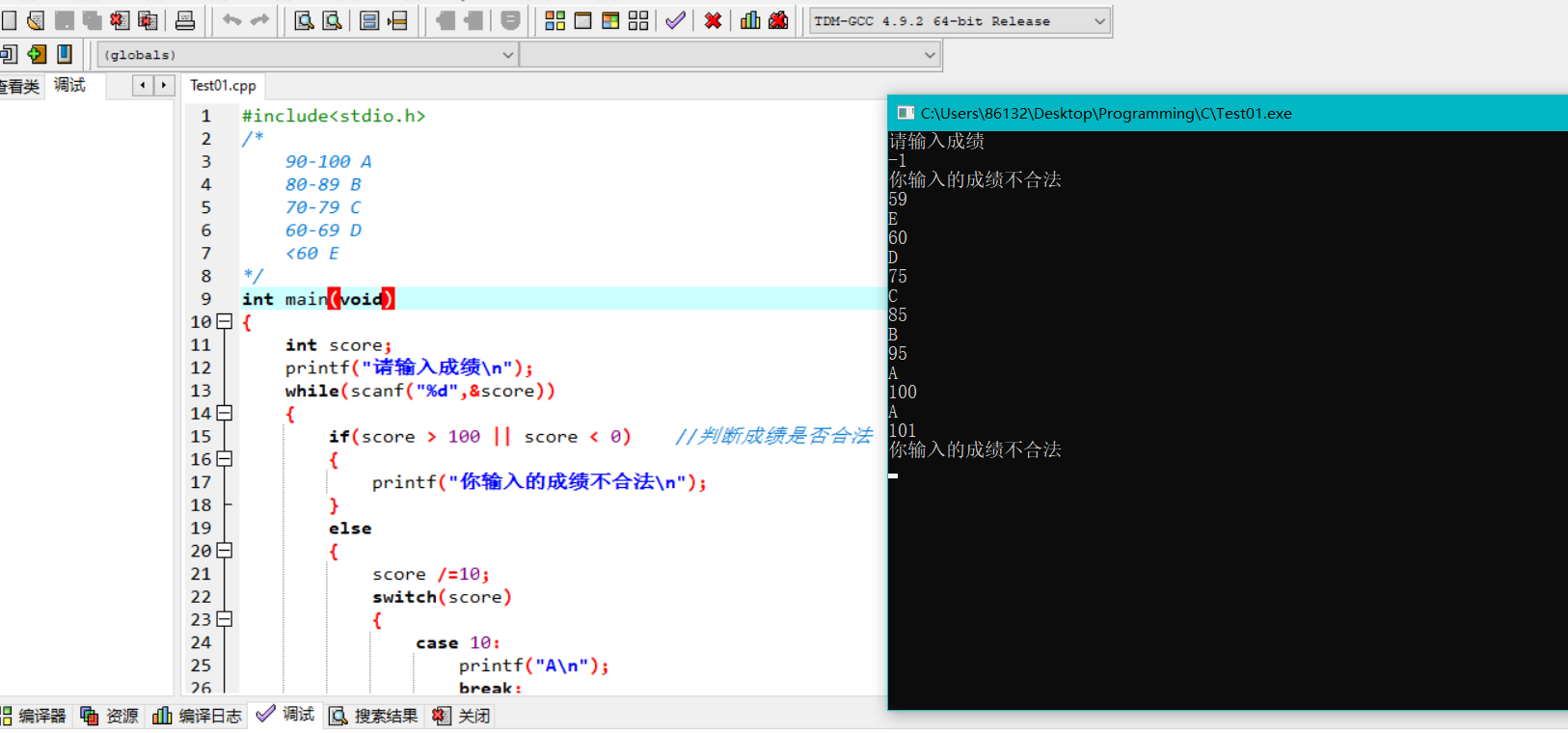Start debugging with the purple checkmark icon

coord(675,20)
